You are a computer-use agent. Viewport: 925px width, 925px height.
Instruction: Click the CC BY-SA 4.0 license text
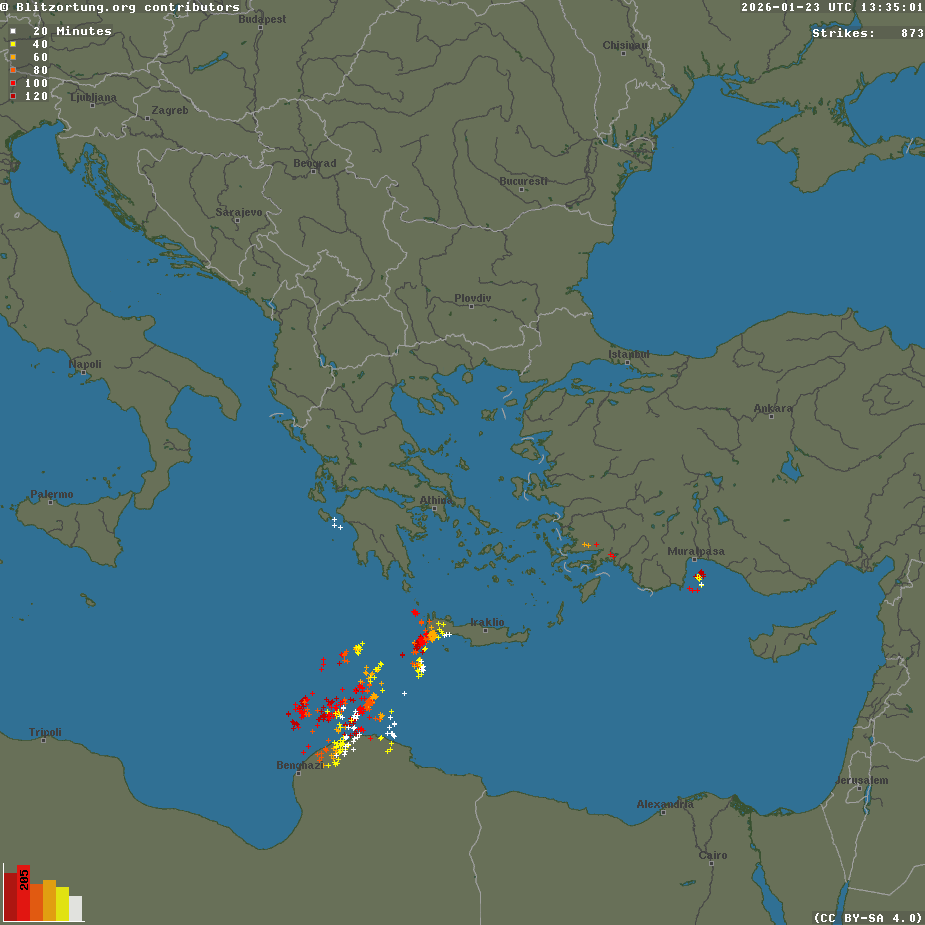(x=867, y=917)
